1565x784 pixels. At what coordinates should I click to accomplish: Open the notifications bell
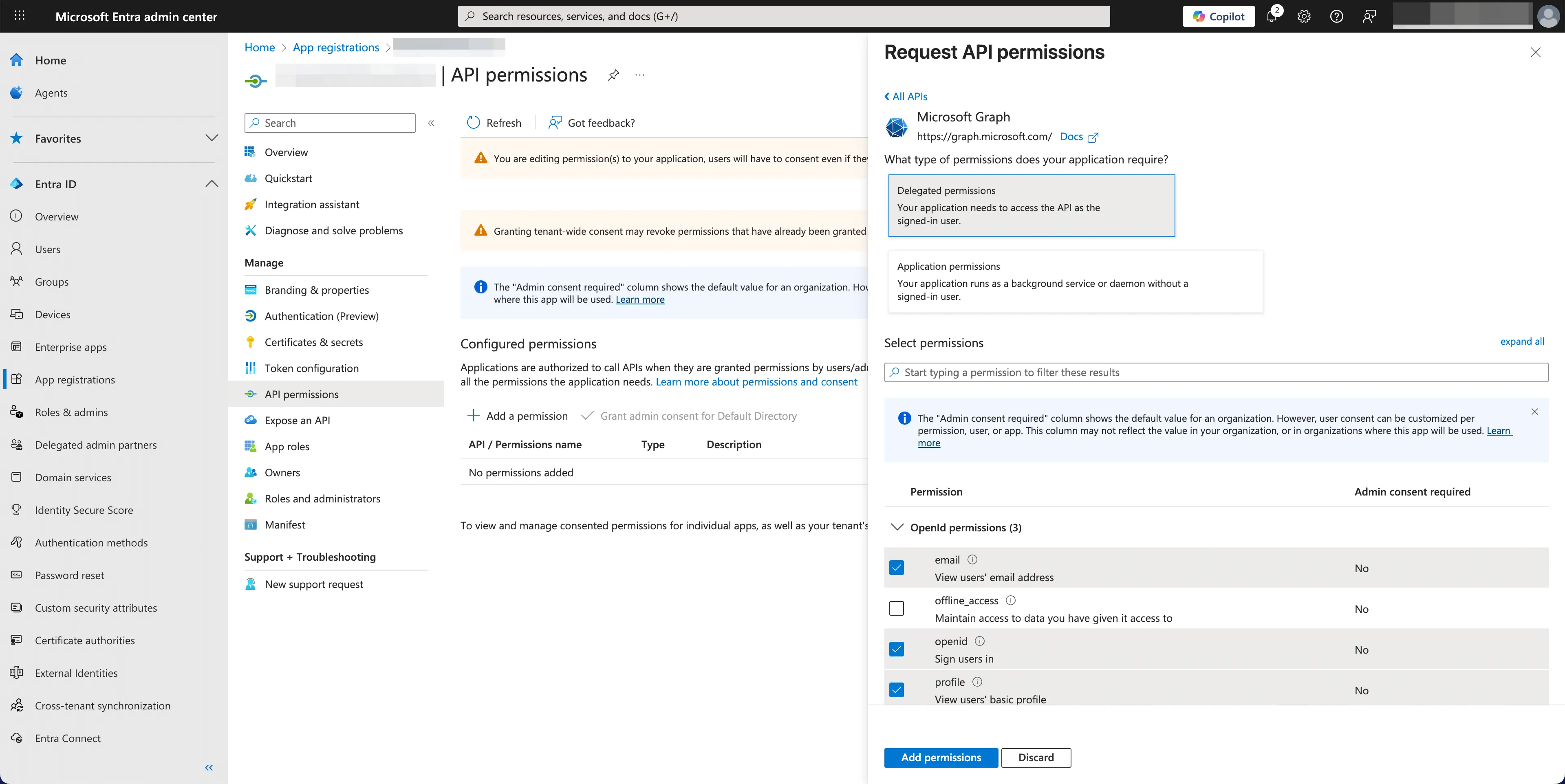[x=1271, y=16]
